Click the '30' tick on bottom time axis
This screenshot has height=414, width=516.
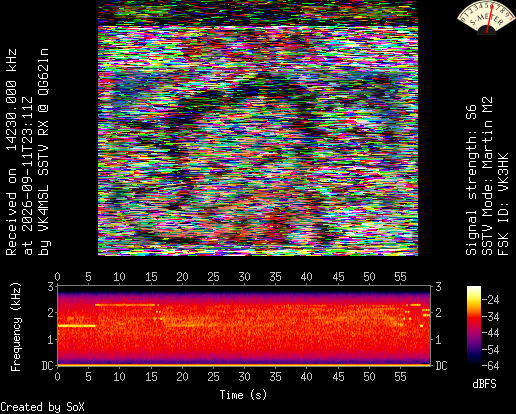244,377
